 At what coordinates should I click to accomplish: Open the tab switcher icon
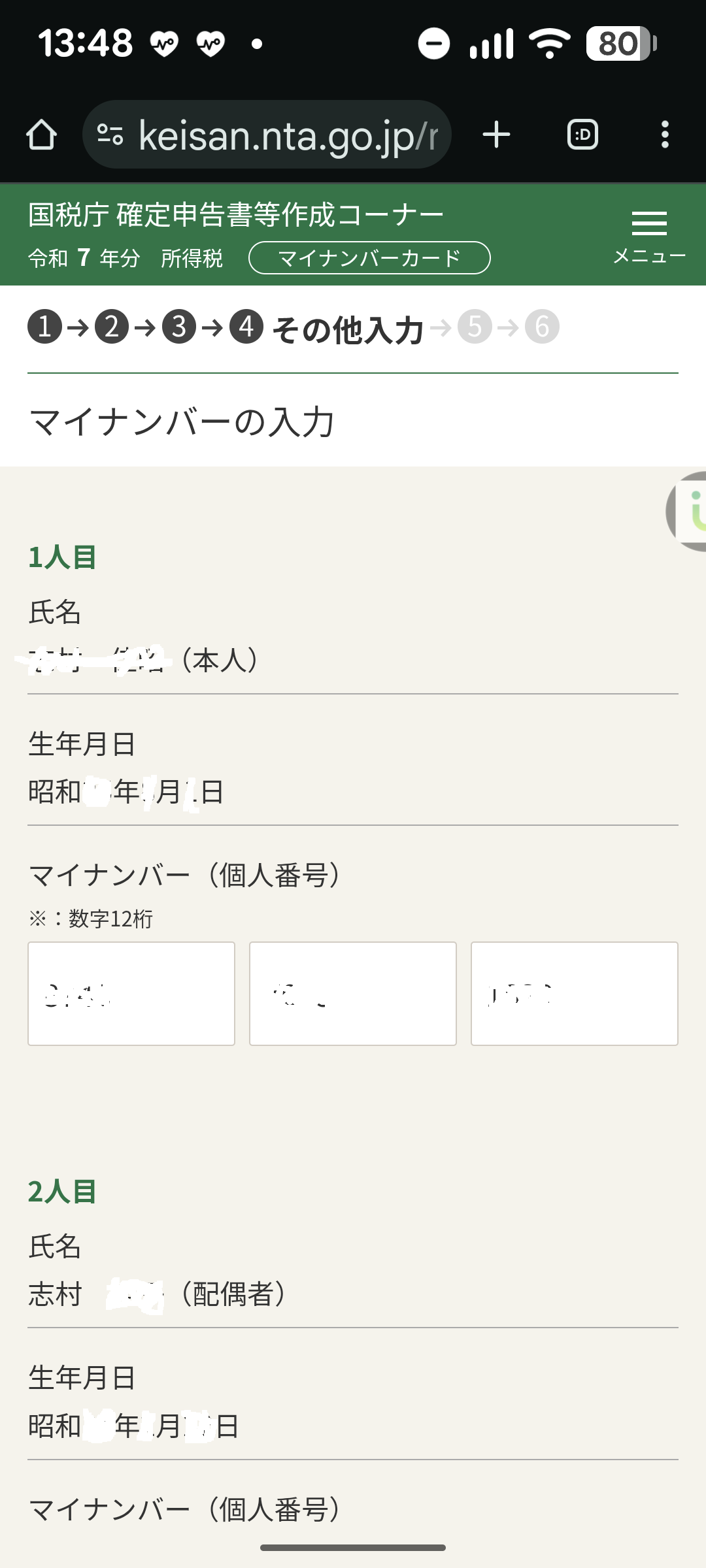582,135
